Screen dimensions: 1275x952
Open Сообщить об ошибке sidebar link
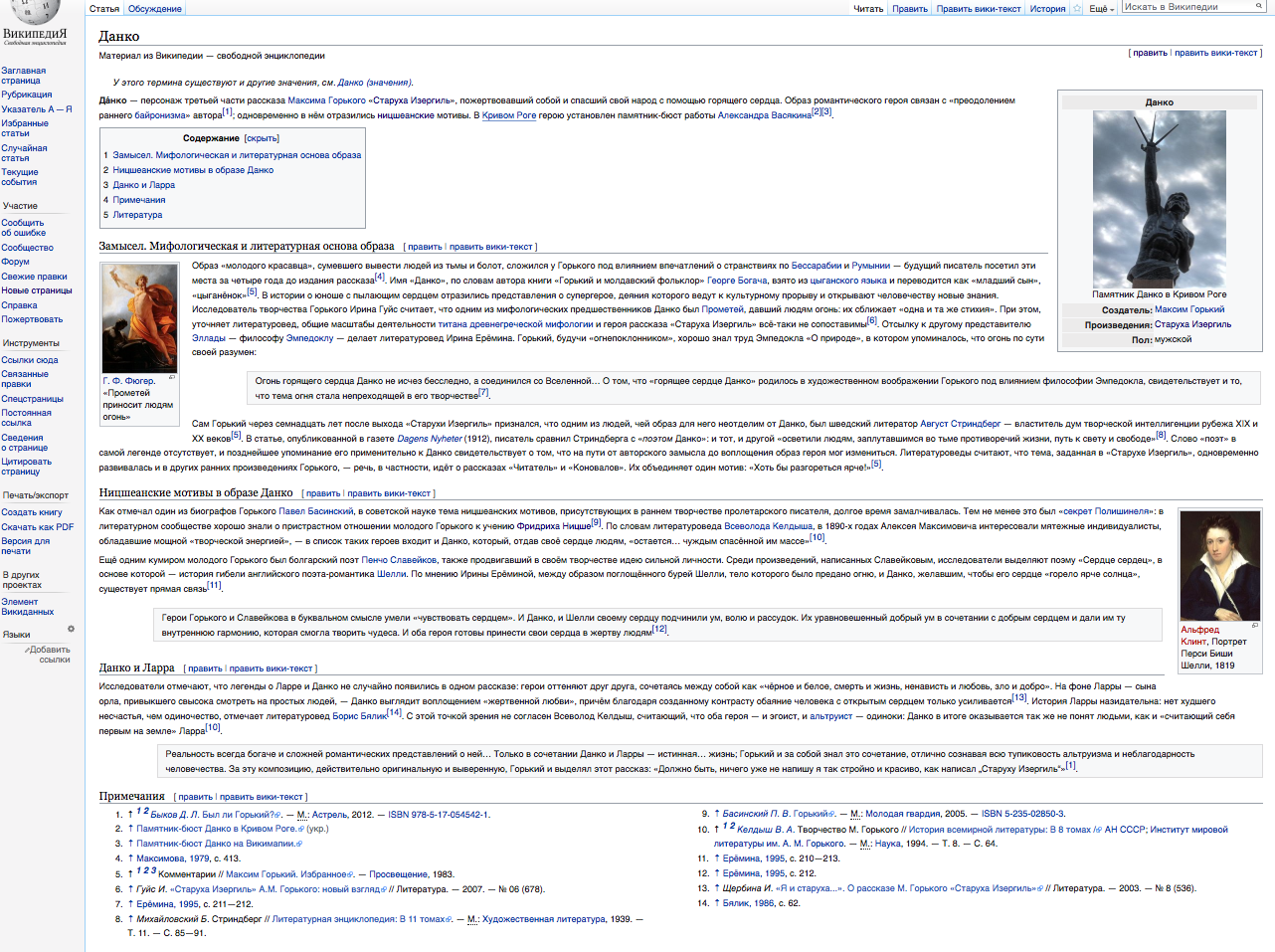point(23,228)
